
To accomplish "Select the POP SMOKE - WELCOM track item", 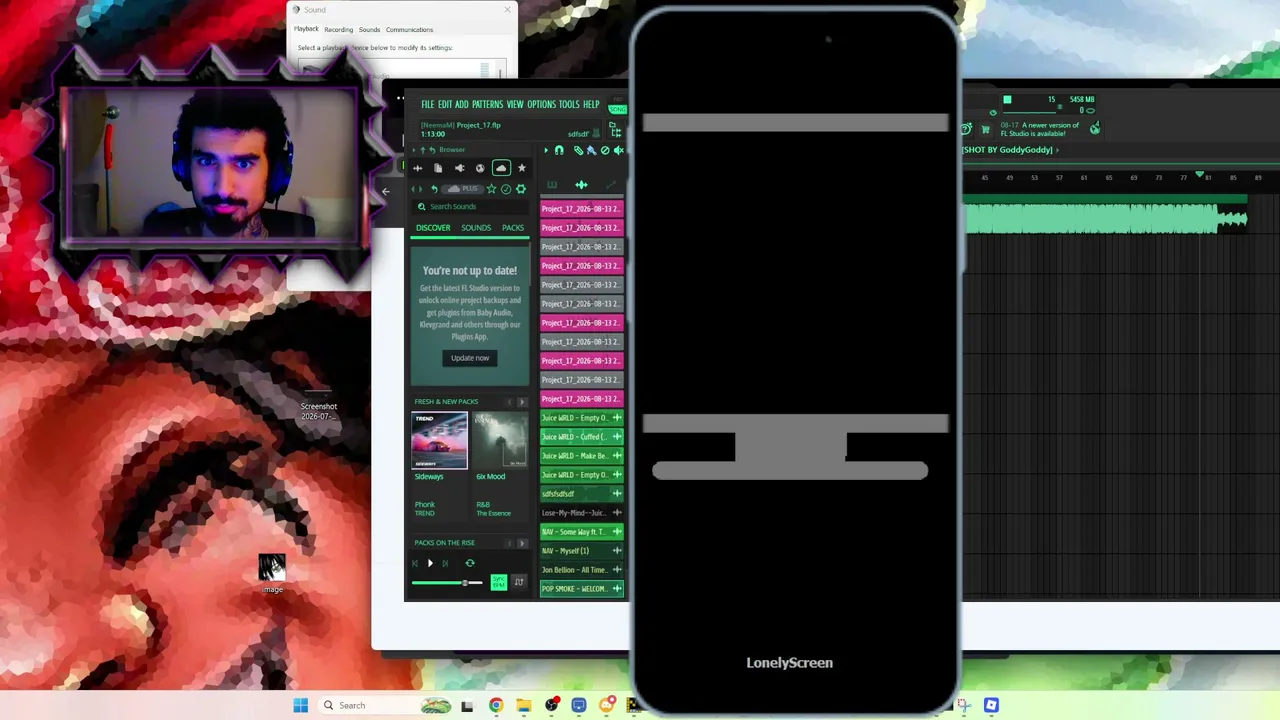I will (582, 589).
